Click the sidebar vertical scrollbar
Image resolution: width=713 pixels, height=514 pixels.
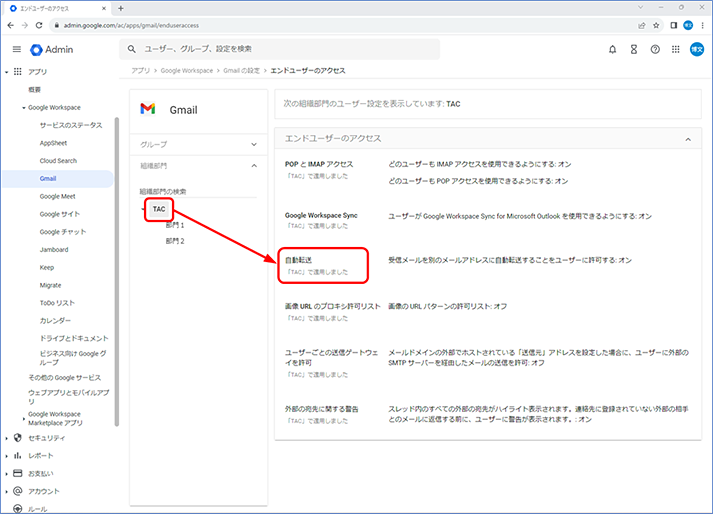116,272
